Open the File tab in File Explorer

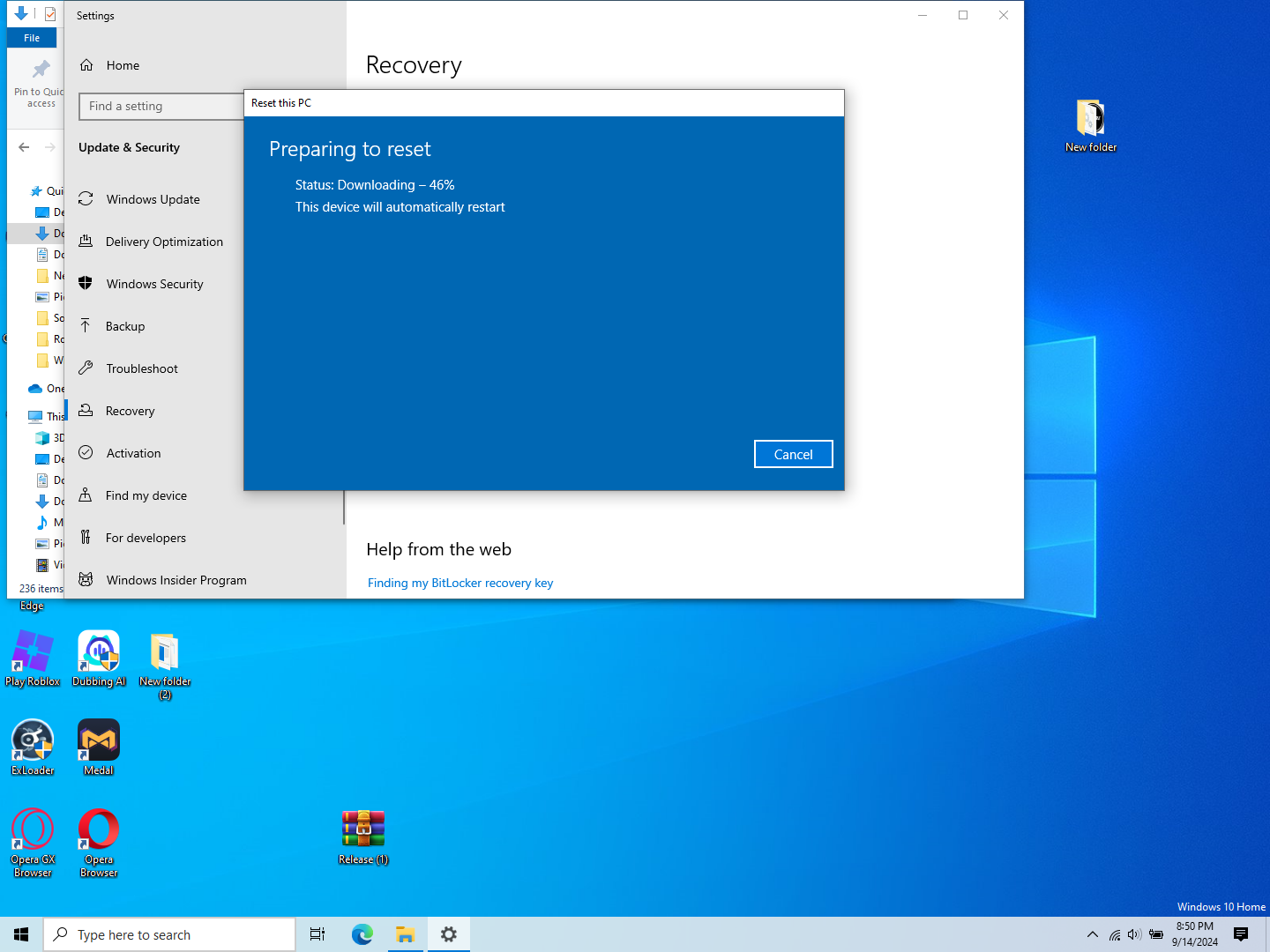pyautogui.click(x=32, y=38)
